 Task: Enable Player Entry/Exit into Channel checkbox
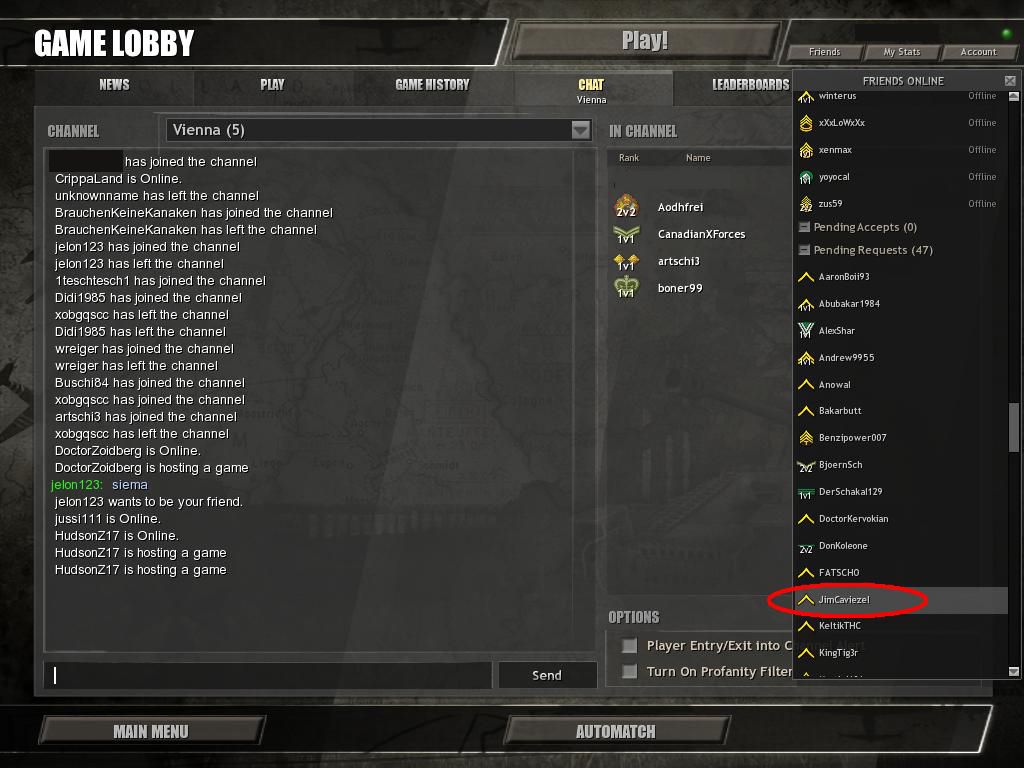click(x=630, y=646)
